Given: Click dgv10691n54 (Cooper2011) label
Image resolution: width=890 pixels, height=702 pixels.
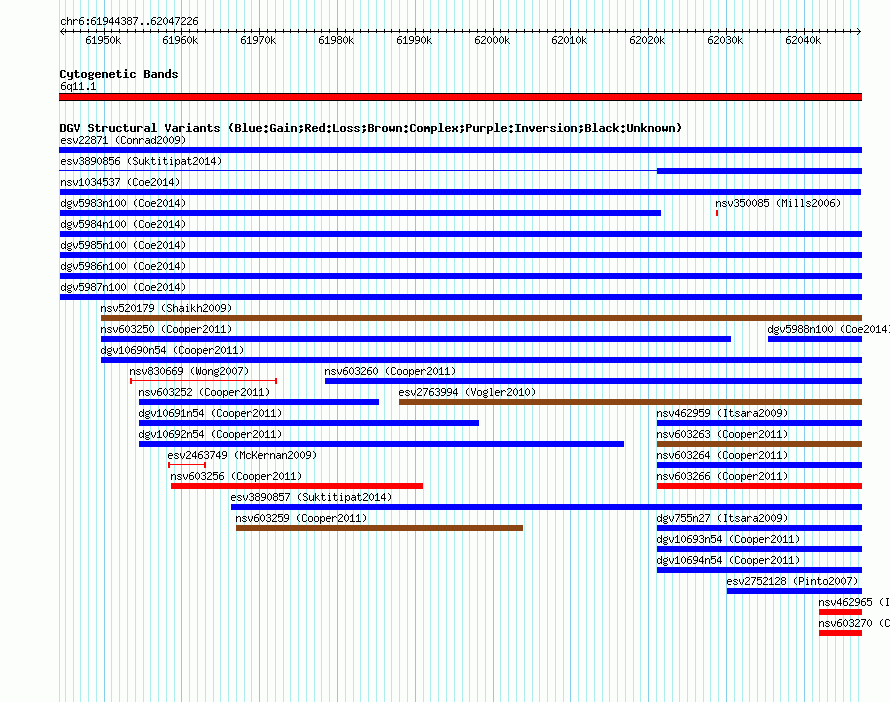Looking at the screenshot, I should click(210, 413).
